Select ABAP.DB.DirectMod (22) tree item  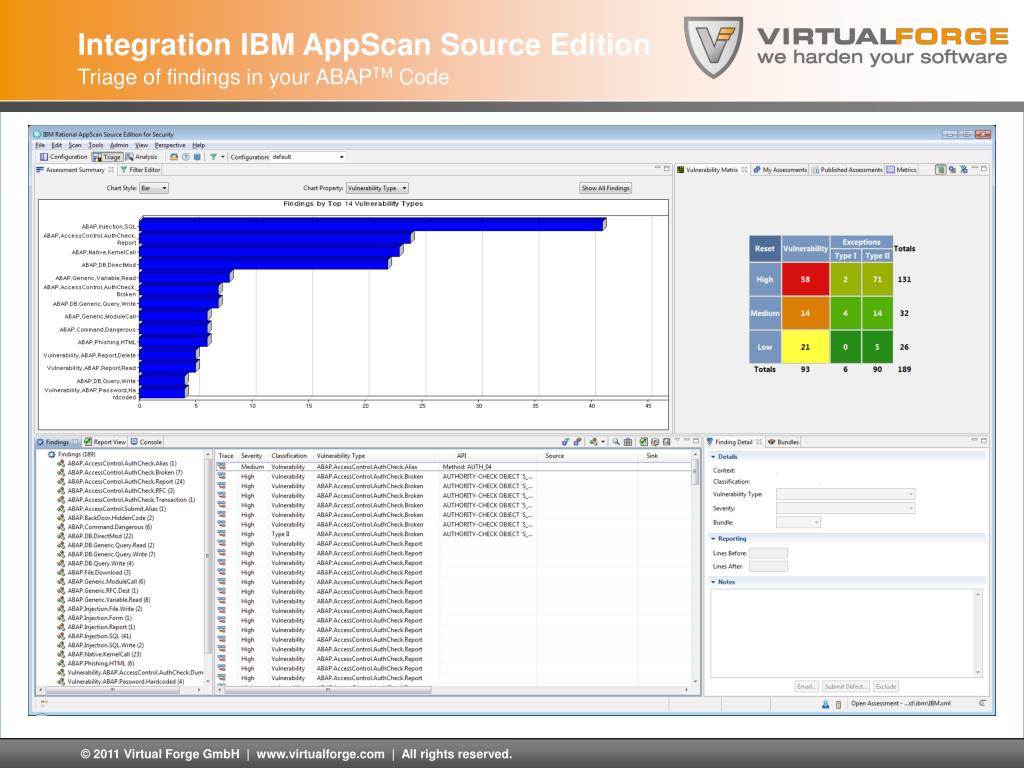click(x=95, y=536)
